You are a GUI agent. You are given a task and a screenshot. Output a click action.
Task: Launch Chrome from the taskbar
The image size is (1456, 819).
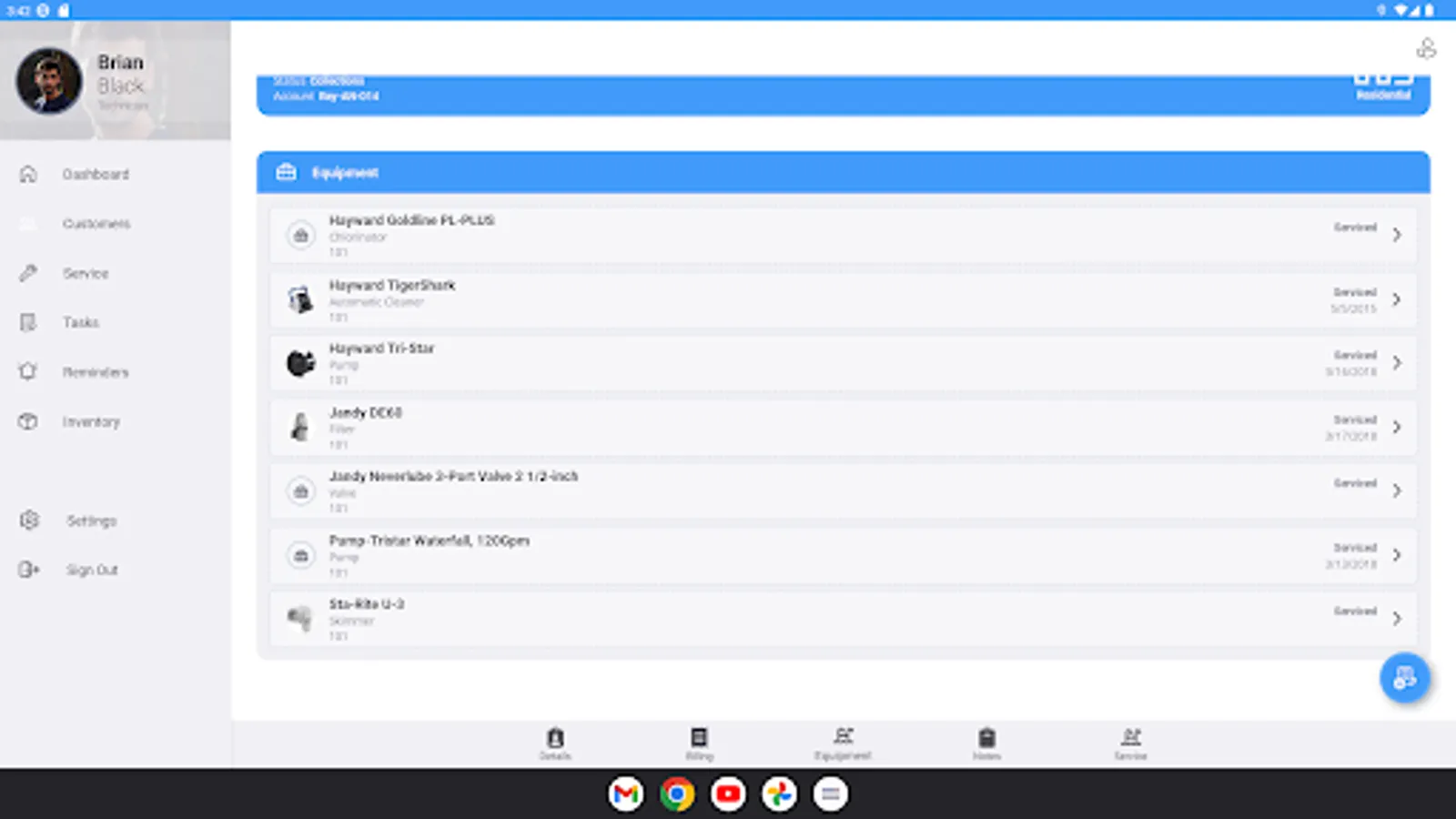click(x=677, y=794)
